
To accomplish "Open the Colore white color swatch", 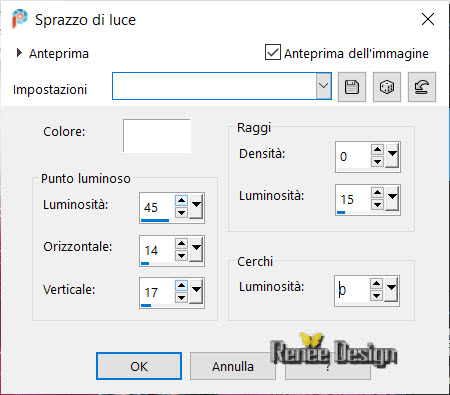I will 157,136.
